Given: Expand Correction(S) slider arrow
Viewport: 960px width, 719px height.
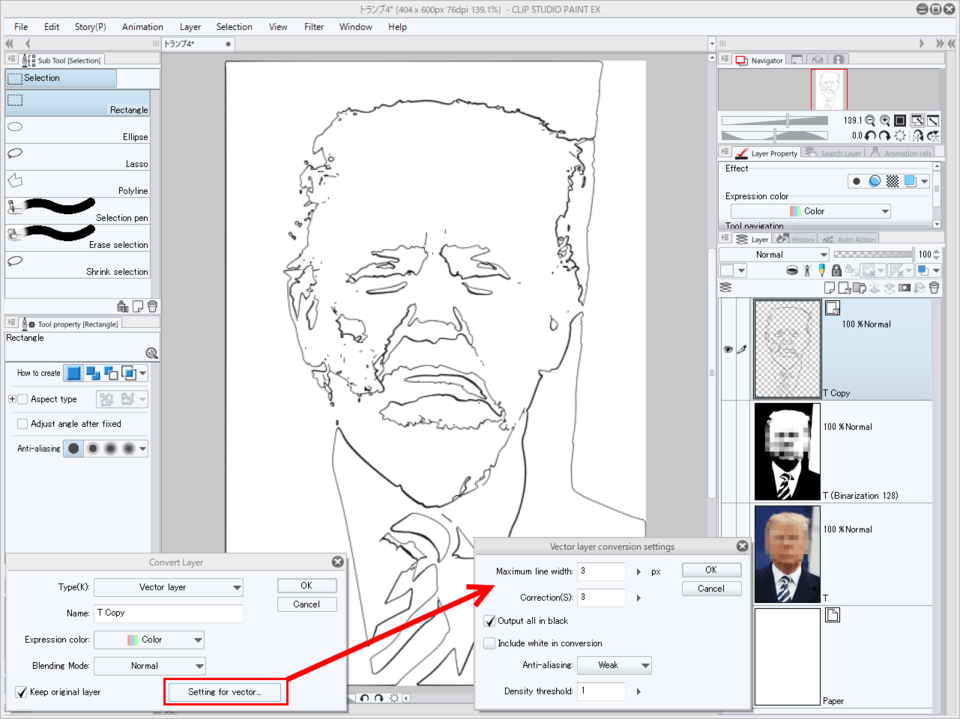Looking at the screenshot, I should pyautogui.click(x=639, y=598).
